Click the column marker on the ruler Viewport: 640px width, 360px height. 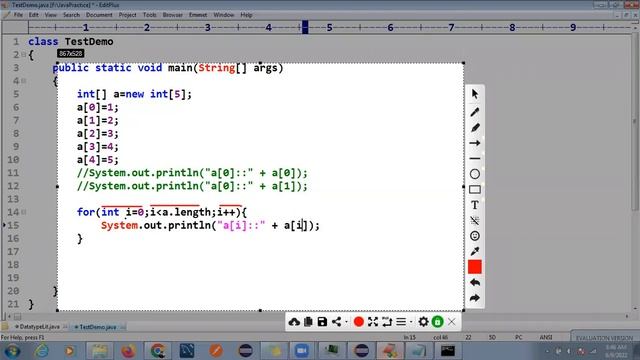[305, 27]
